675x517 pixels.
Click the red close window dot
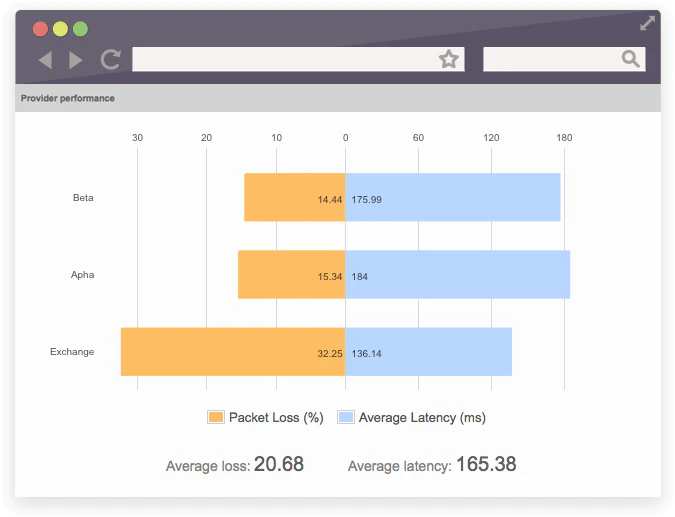pyautogui.click(x=40, y=29)
